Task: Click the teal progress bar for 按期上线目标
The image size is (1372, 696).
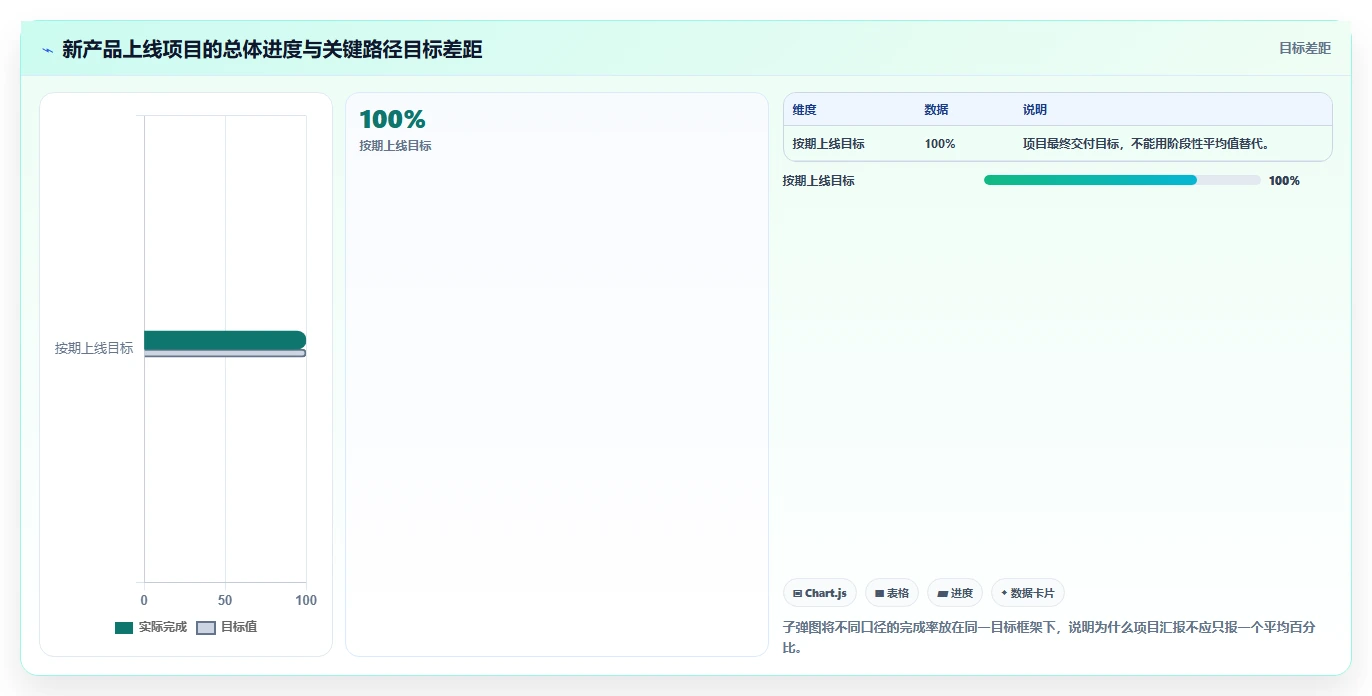Action: coord(1090,180)
